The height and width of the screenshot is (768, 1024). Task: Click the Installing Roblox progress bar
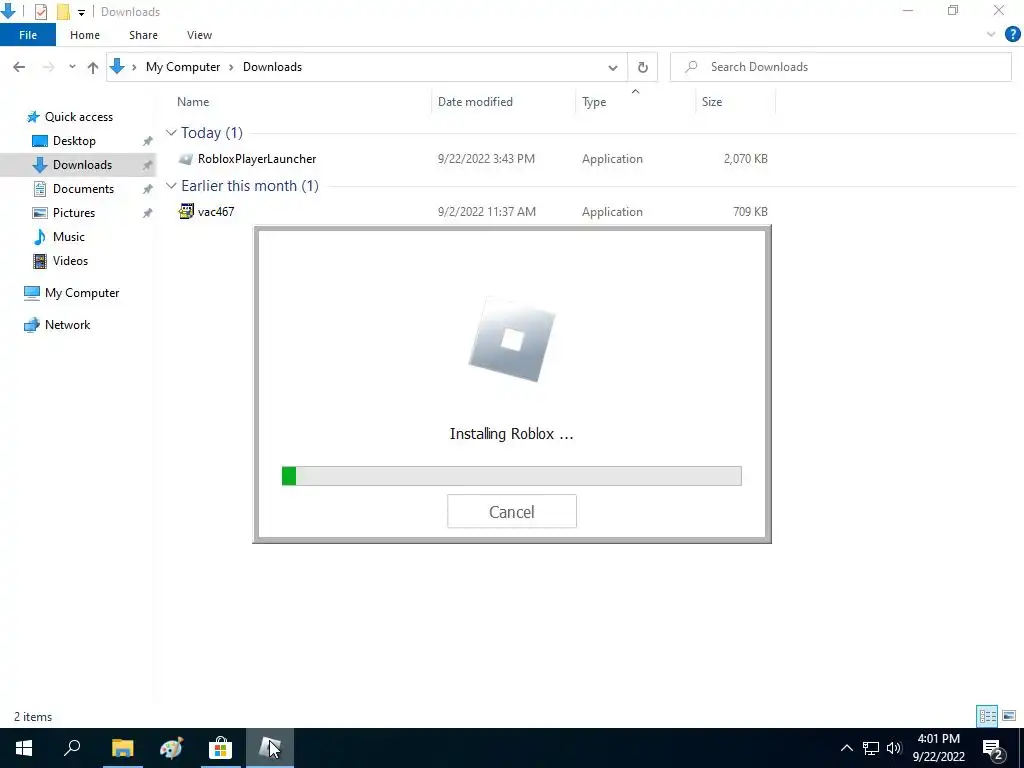tap(511, 476)
